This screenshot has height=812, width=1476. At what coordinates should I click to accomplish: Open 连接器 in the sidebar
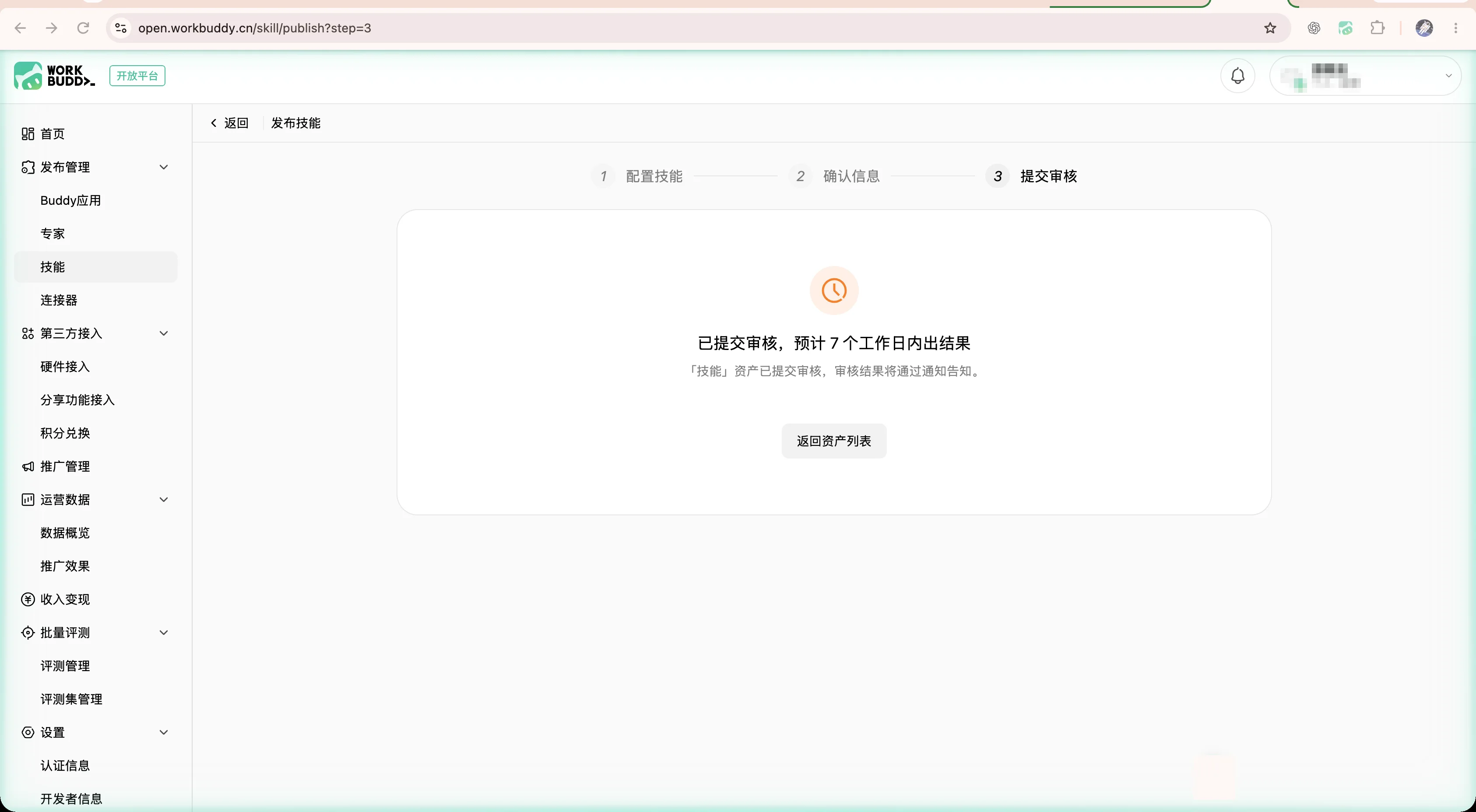(x=96, y=300)
